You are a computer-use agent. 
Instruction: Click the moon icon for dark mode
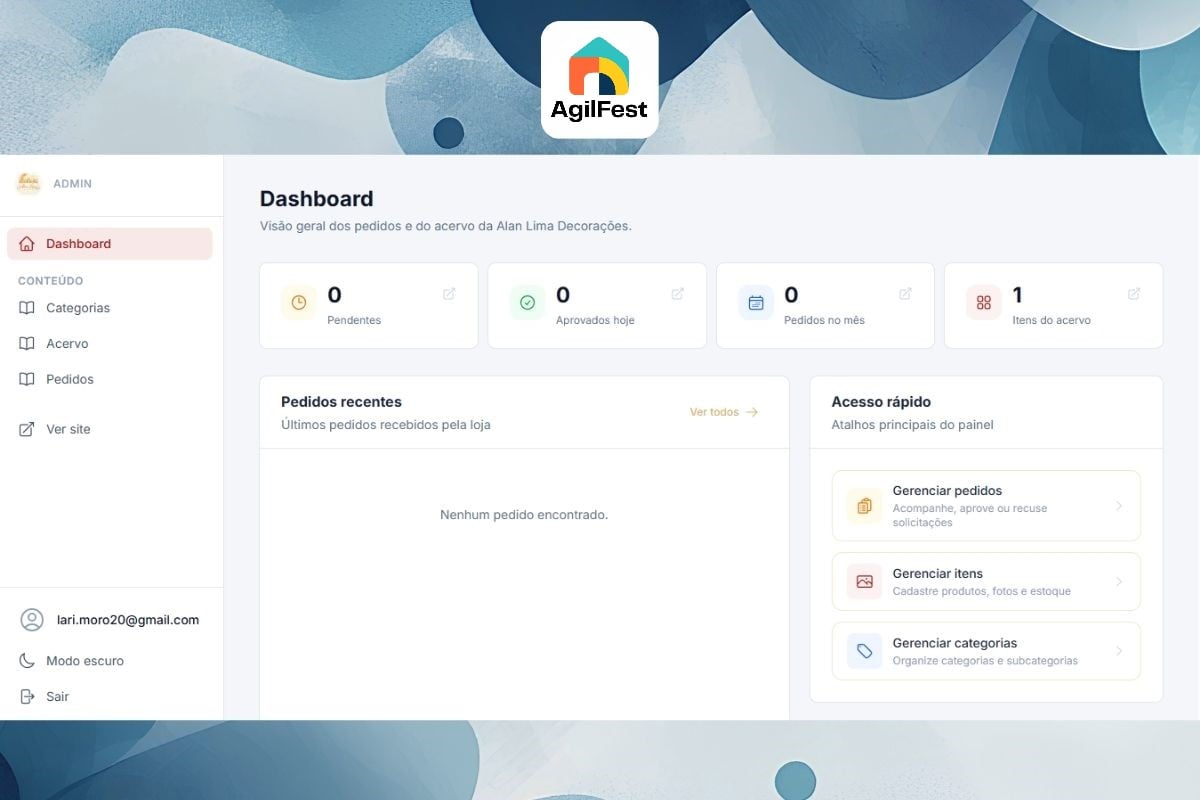click(27, 661)
